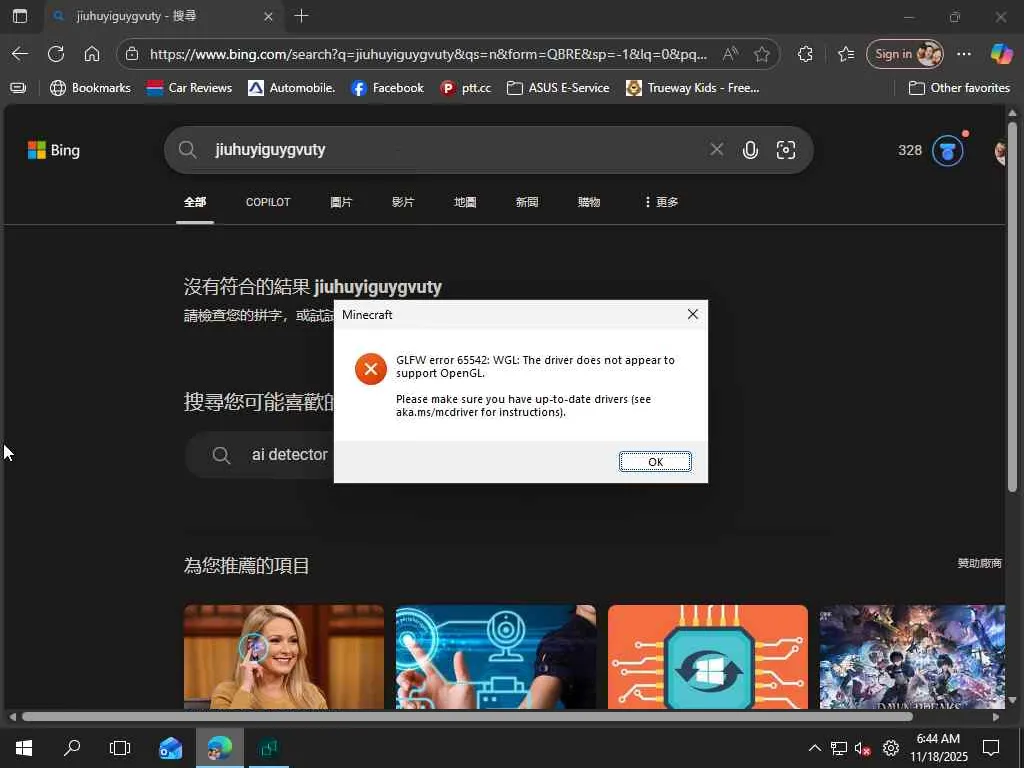Click the site info lock icon
The image size is (1024, 768).
pyautogui.click(x=132, y=54)
